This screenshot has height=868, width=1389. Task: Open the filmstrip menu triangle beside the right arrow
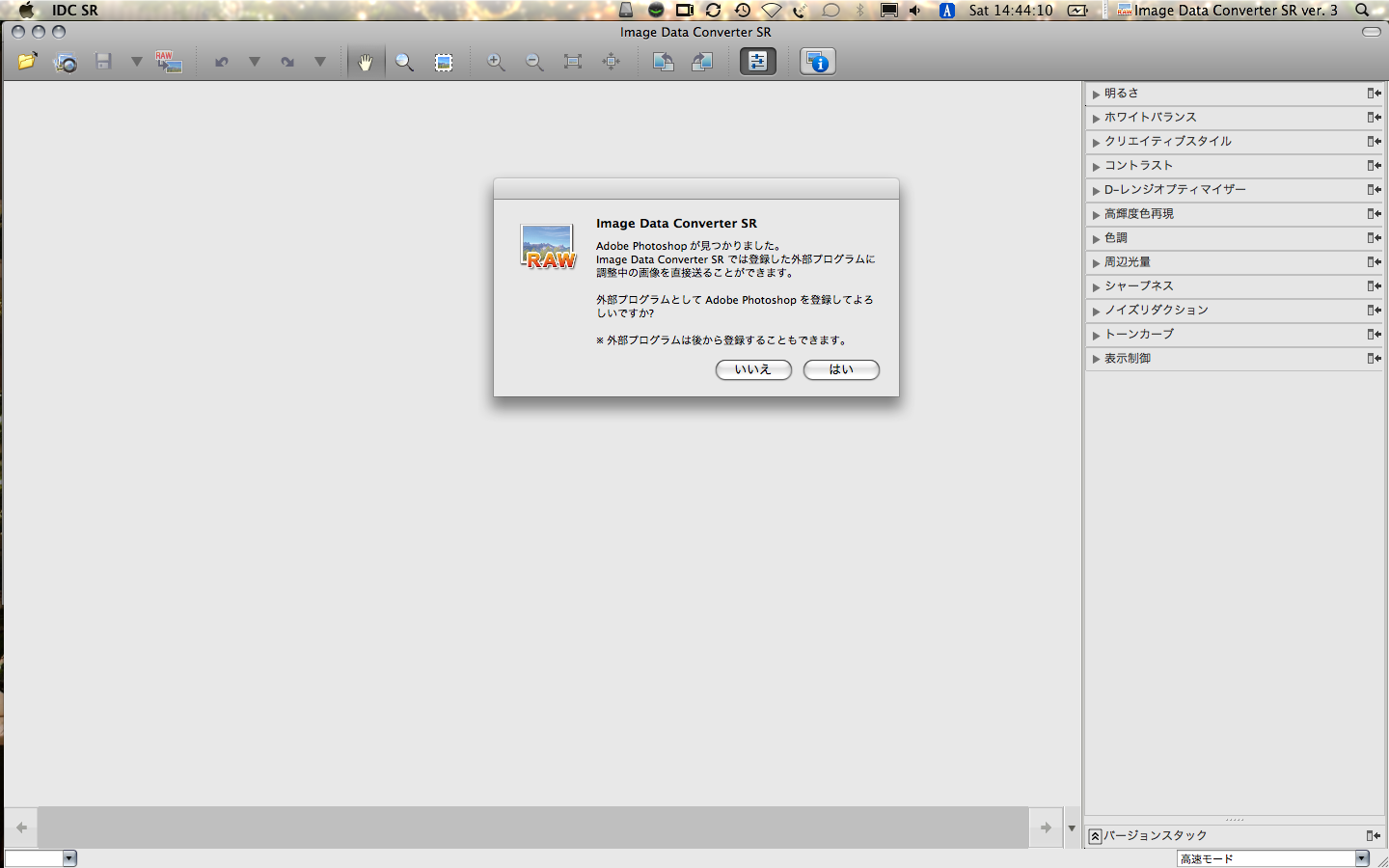[1072, 827]
